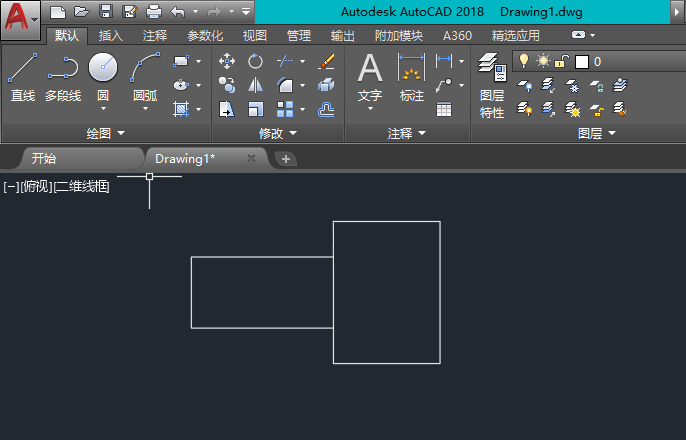Viewport: 686px width, 440px height.
Task: Click the Text (文字) tool
Action: coord(370,77)
